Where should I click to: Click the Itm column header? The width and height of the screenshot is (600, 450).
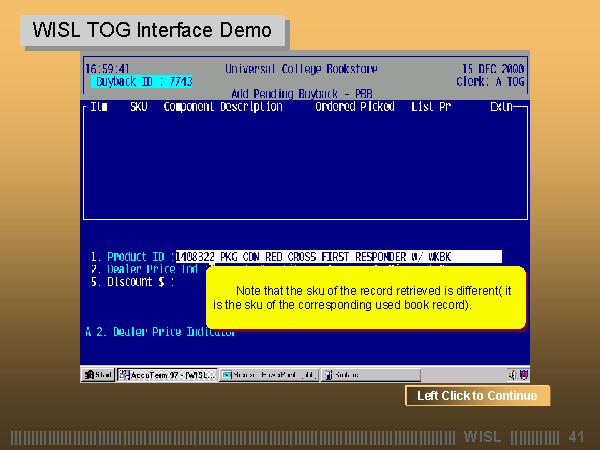click(99, 106)
